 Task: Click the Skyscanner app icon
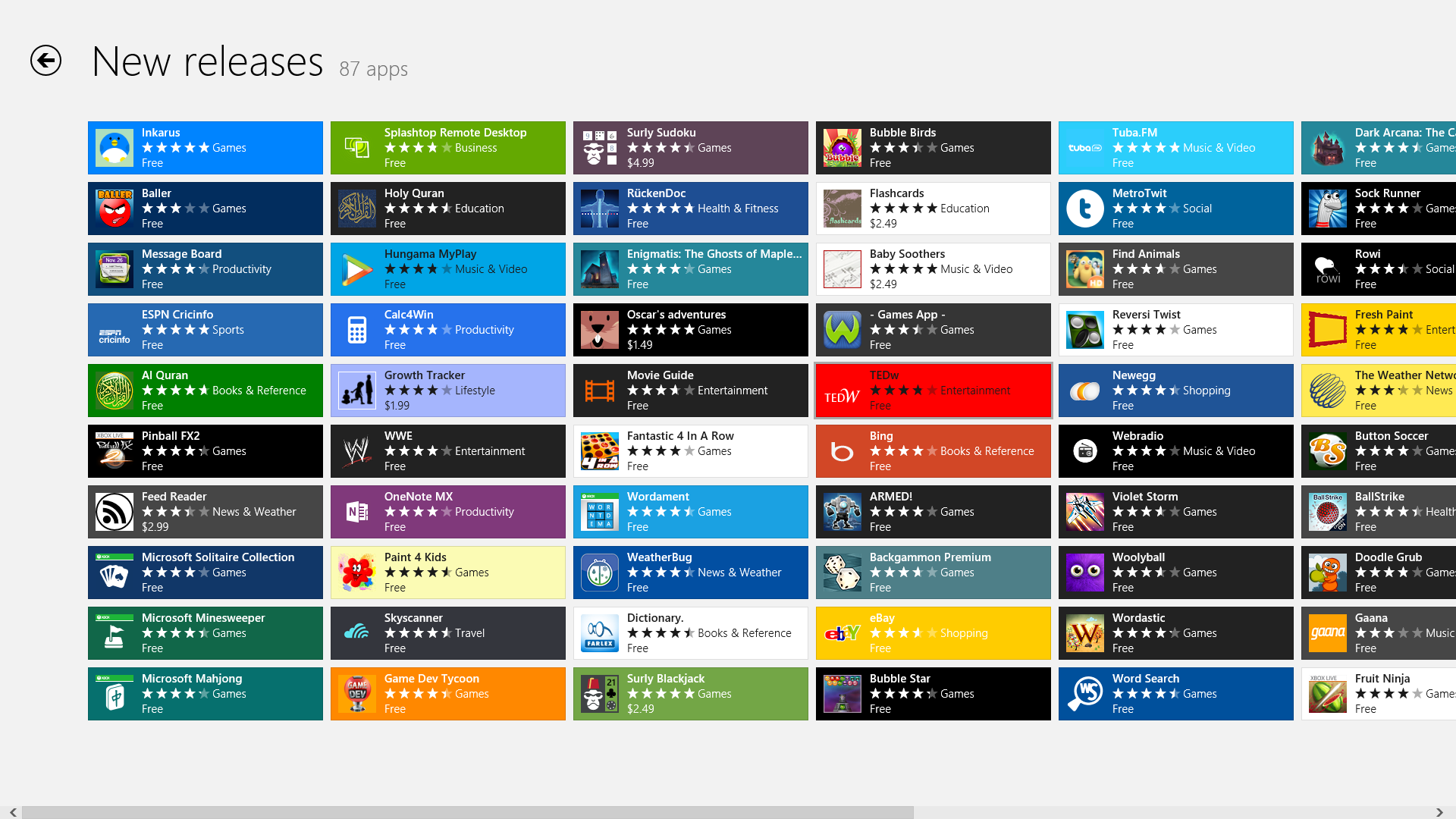tap(357, 633)
